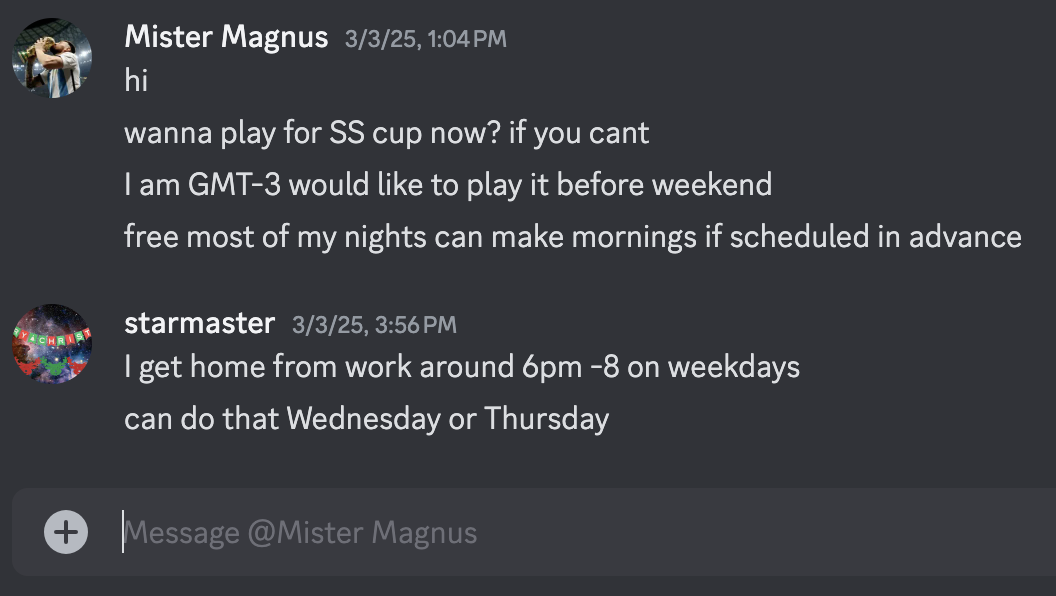Click the Mister Magnus username

[226, 38]
